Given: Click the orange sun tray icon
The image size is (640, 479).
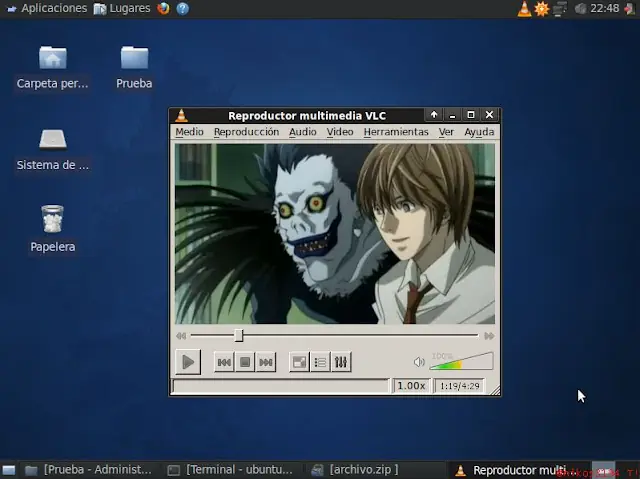Looking at the screenshot, I should (542, 9).
